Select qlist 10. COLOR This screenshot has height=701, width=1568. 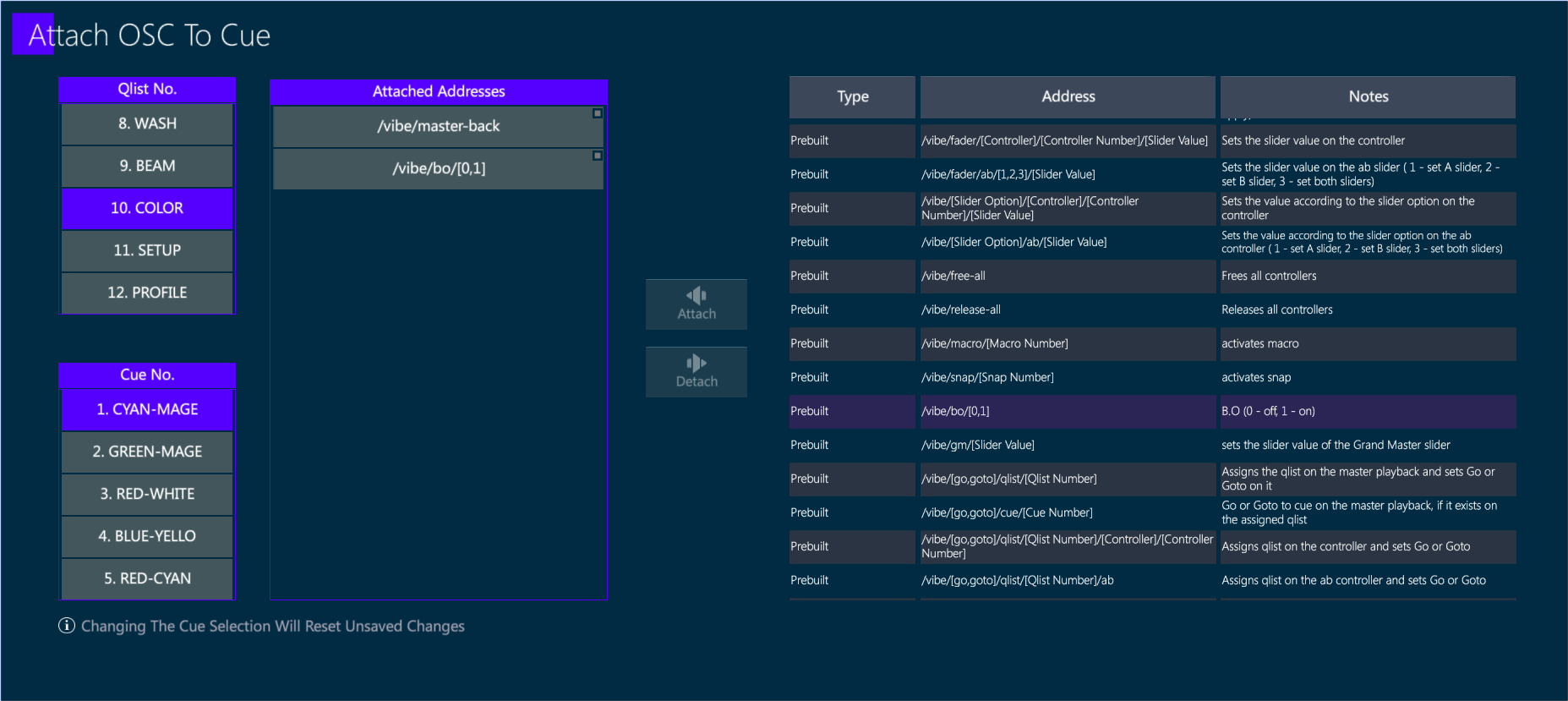[147, 208]
